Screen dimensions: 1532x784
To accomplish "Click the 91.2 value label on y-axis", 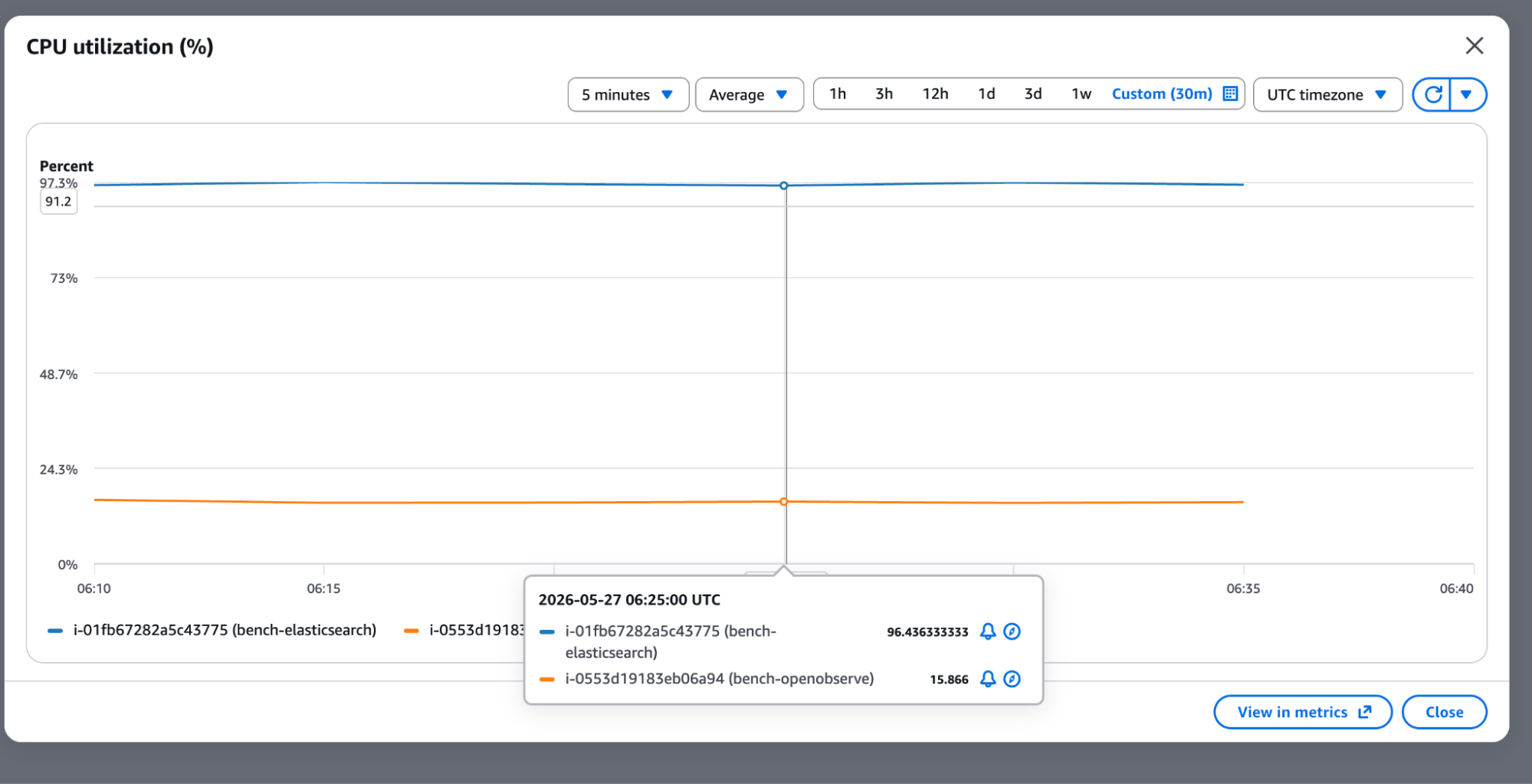I will click(58, 202).
